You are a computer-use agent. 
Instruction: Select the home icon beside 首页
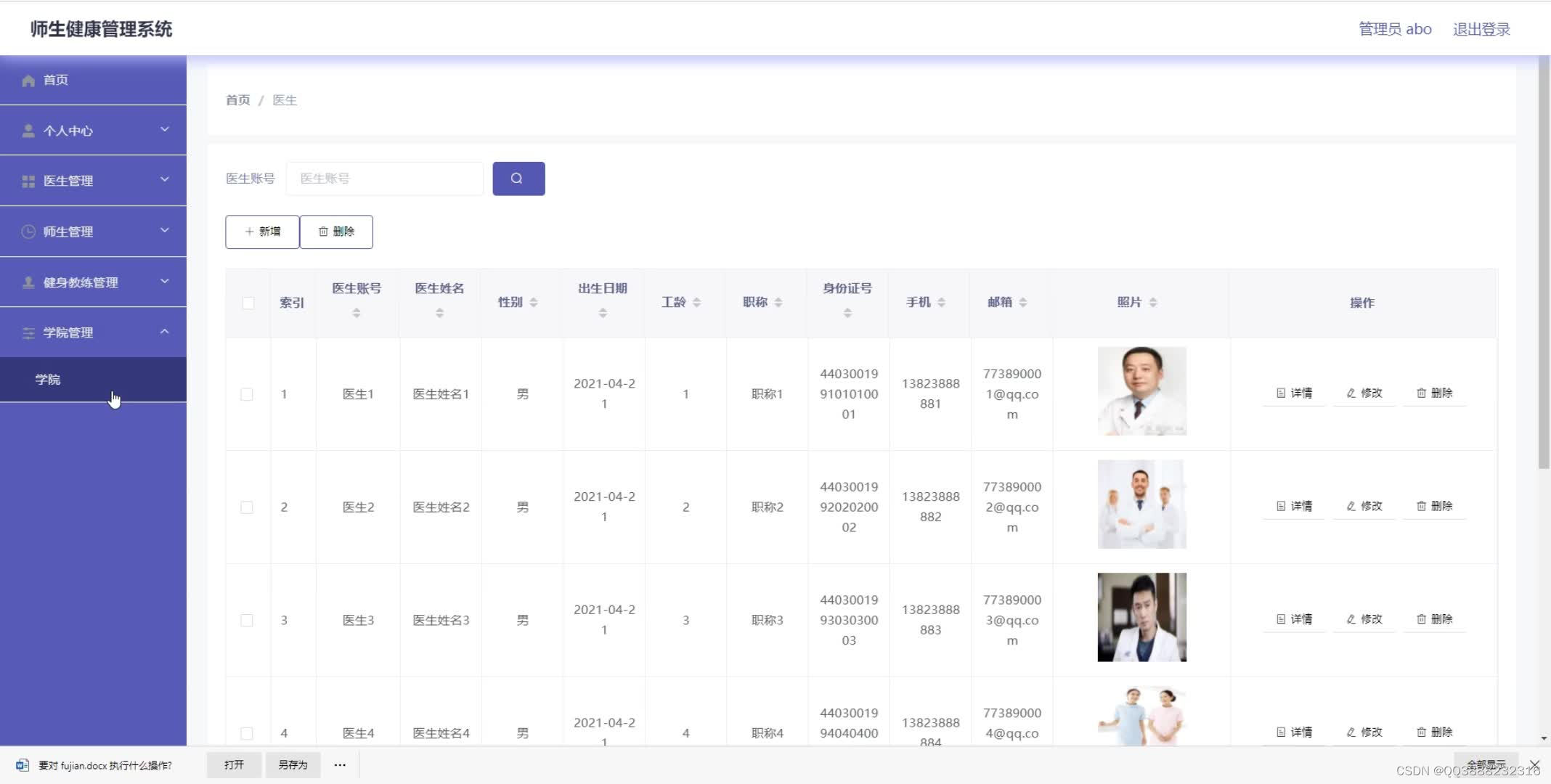coord(28,80)
